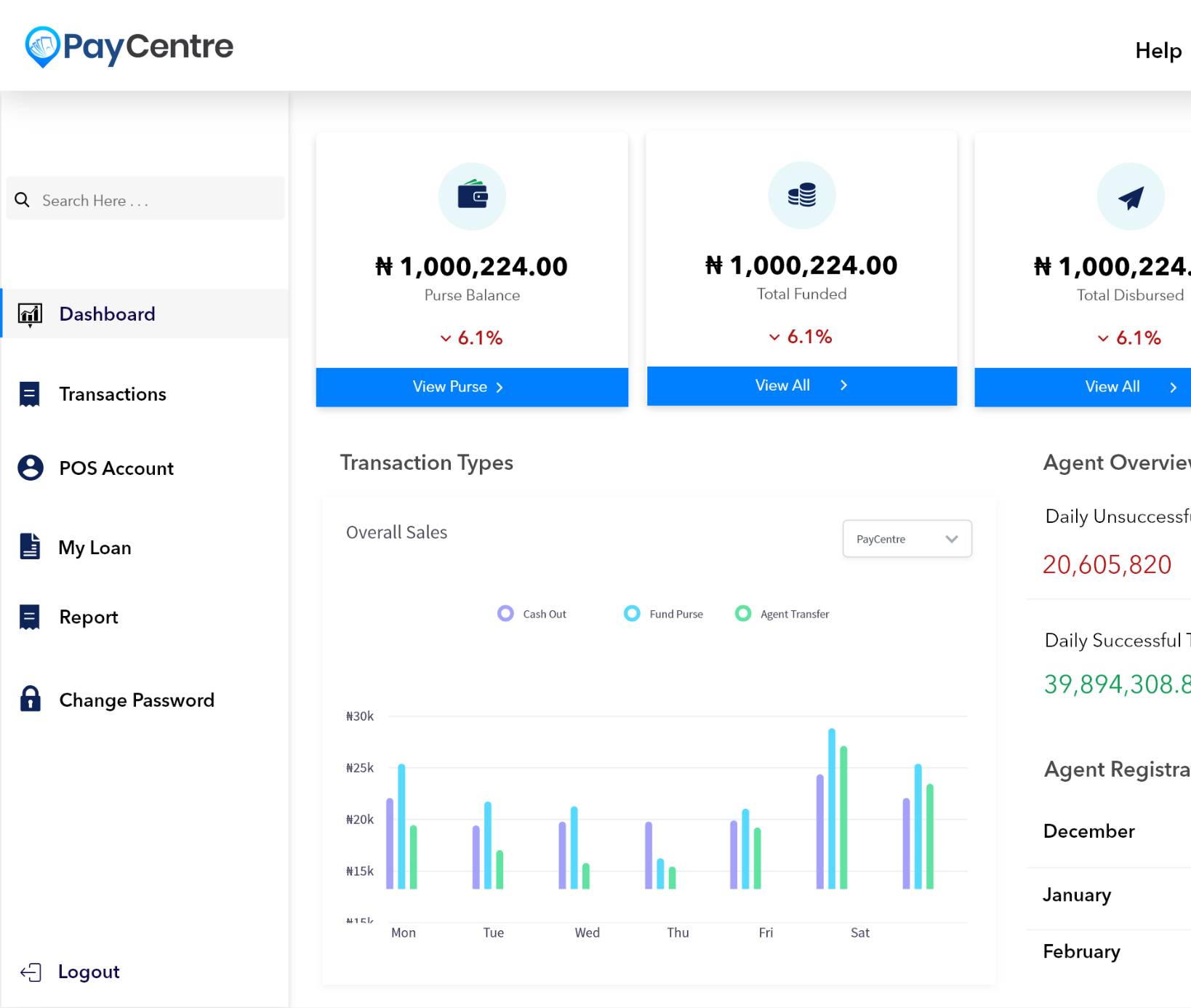Go to Transactions in sidebar
Image resolution: width=1191 pixels, height=1008 pixels.
pos(113,394)
